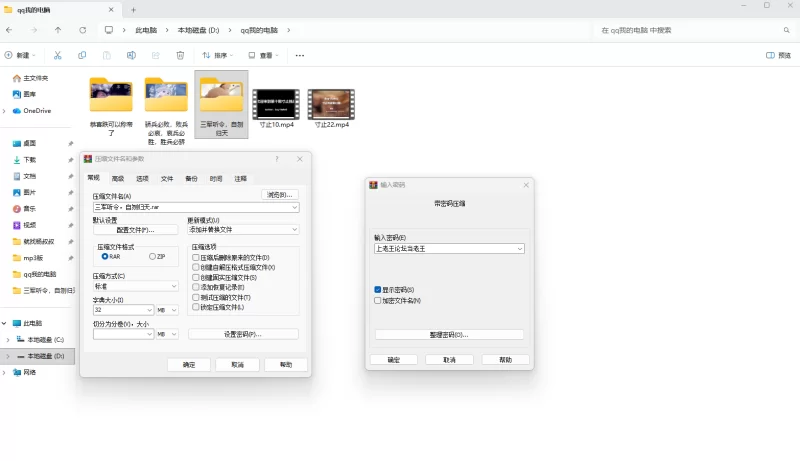Cancel the archive dialog with 取消
The height and width of the screenshot is (461, 800).
coord(237,365)
